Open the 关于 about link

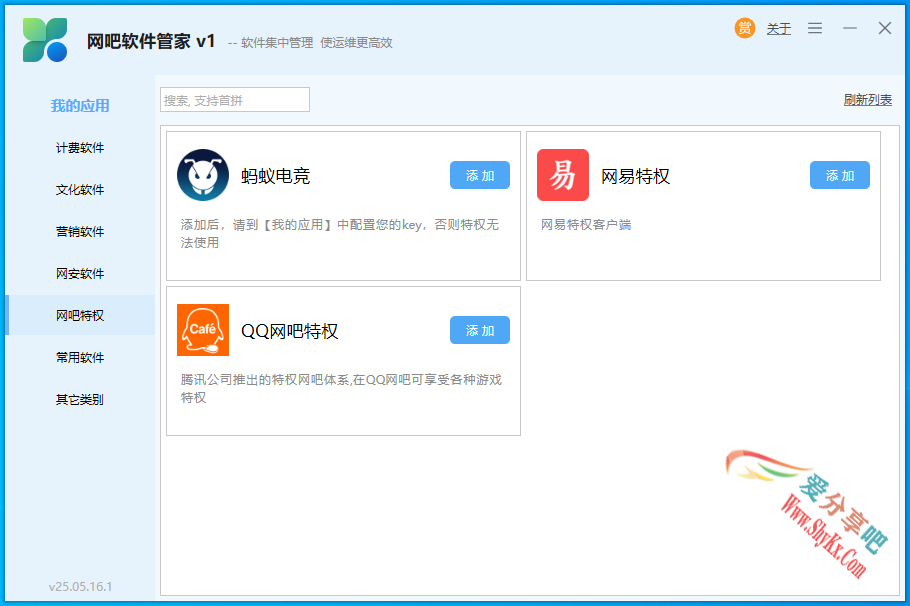pyautogui.click(x=778, y=29)
